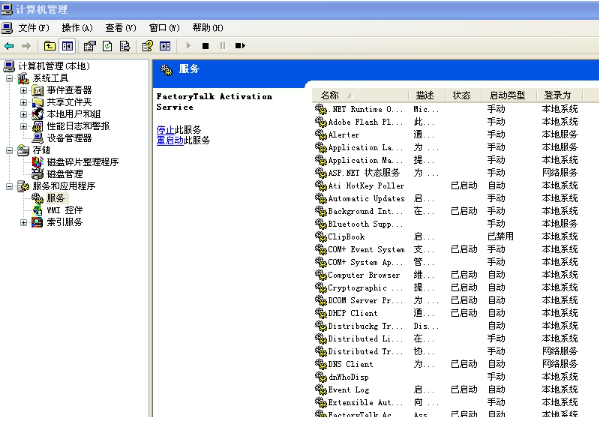This screenshot has height=433, width=599.
Task: Click the services gear icon in the 服务 header
Action: pyautogui.click(x=166, y=70)
